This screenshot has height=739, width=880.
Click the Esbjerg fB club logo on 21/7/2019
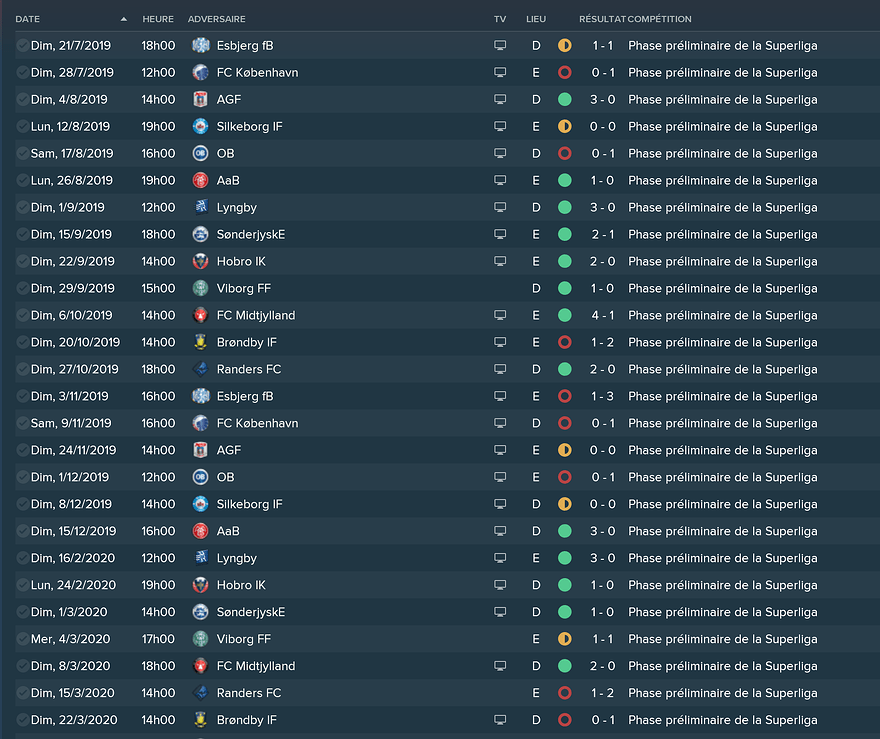pyautogui.click(x=200, y=45)
